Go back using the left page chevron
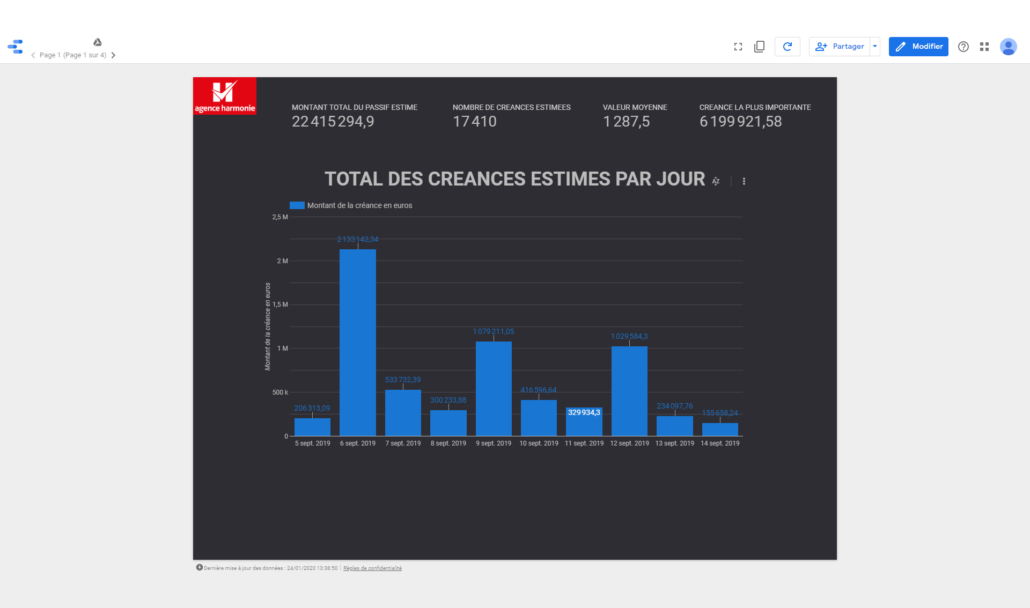The height and width of the screenshot is (608, 1030). (33, 55)
